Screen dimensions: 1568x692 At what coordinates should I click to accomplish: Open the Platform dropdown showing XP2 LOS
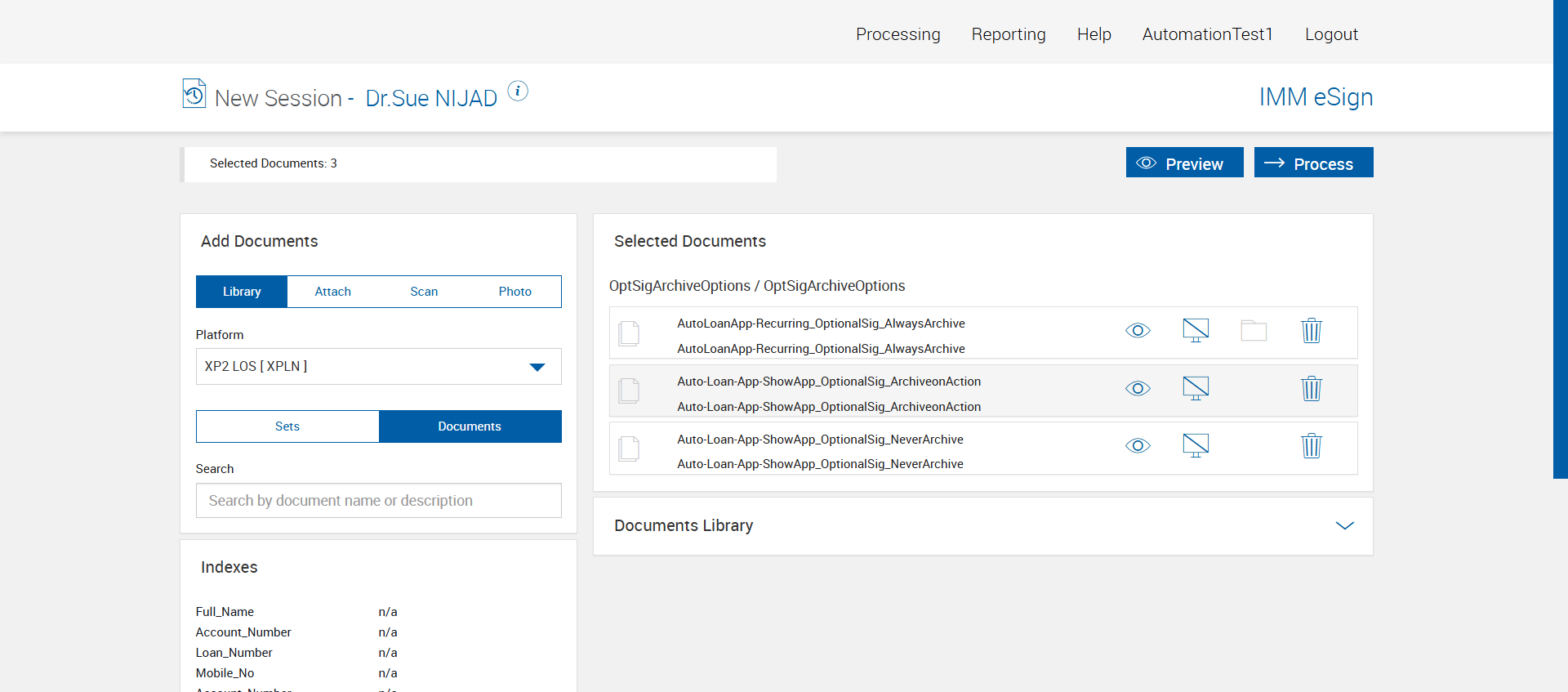(378, 367)
